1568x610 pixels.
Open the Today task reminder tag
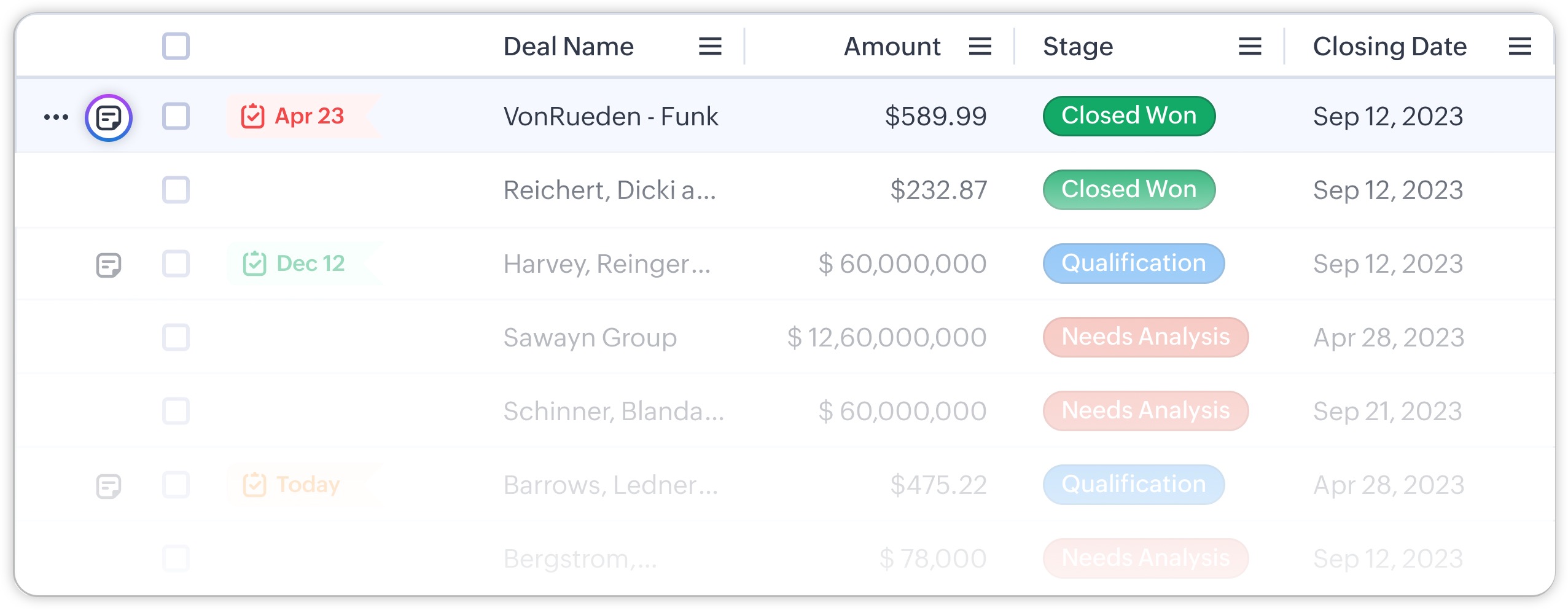292,485
